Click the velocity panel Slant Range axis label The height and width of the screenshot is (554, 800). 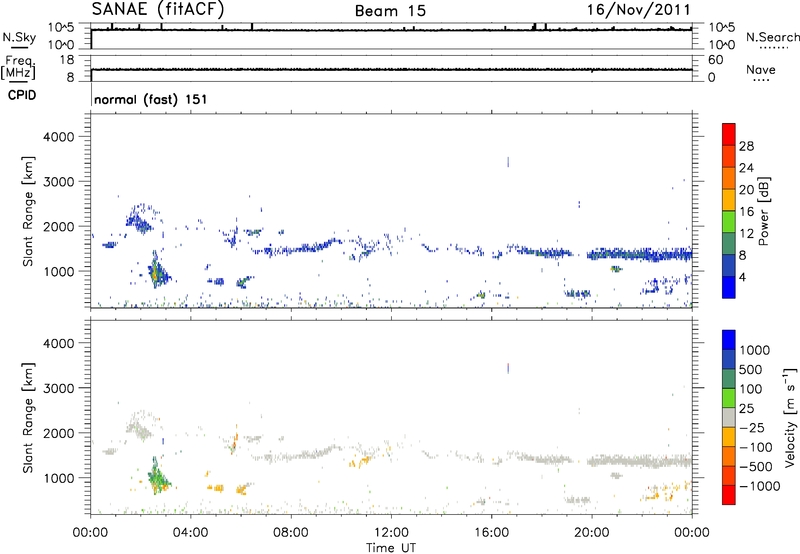point(28,417)
